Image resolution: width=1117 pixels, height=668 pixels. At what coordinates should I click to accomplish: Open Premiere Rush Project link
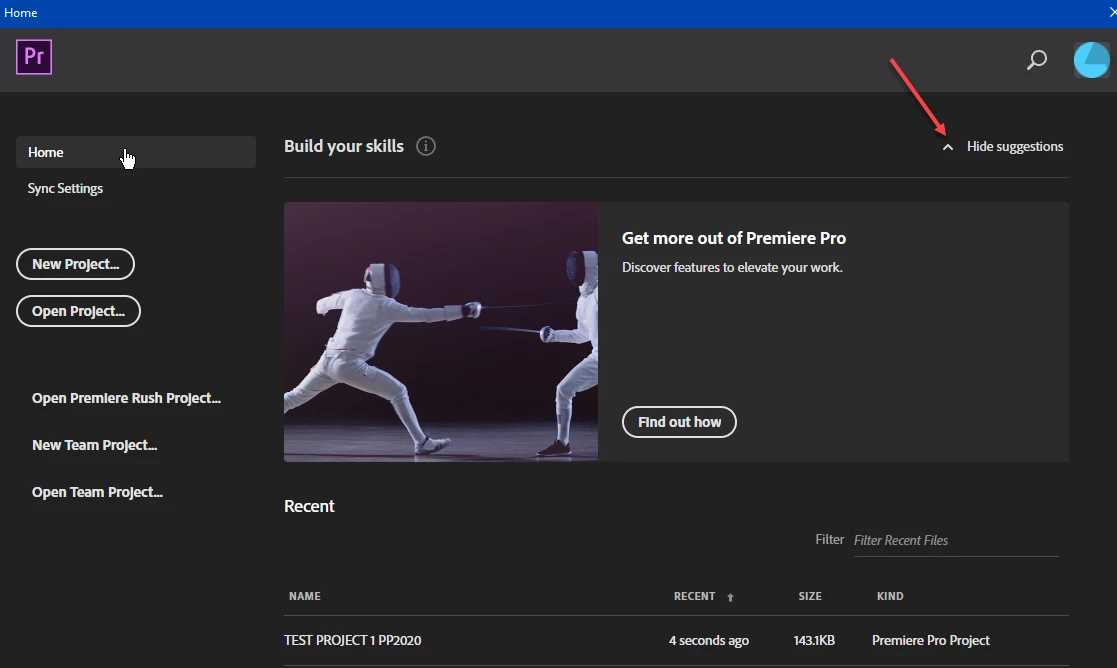click(126, 398)
